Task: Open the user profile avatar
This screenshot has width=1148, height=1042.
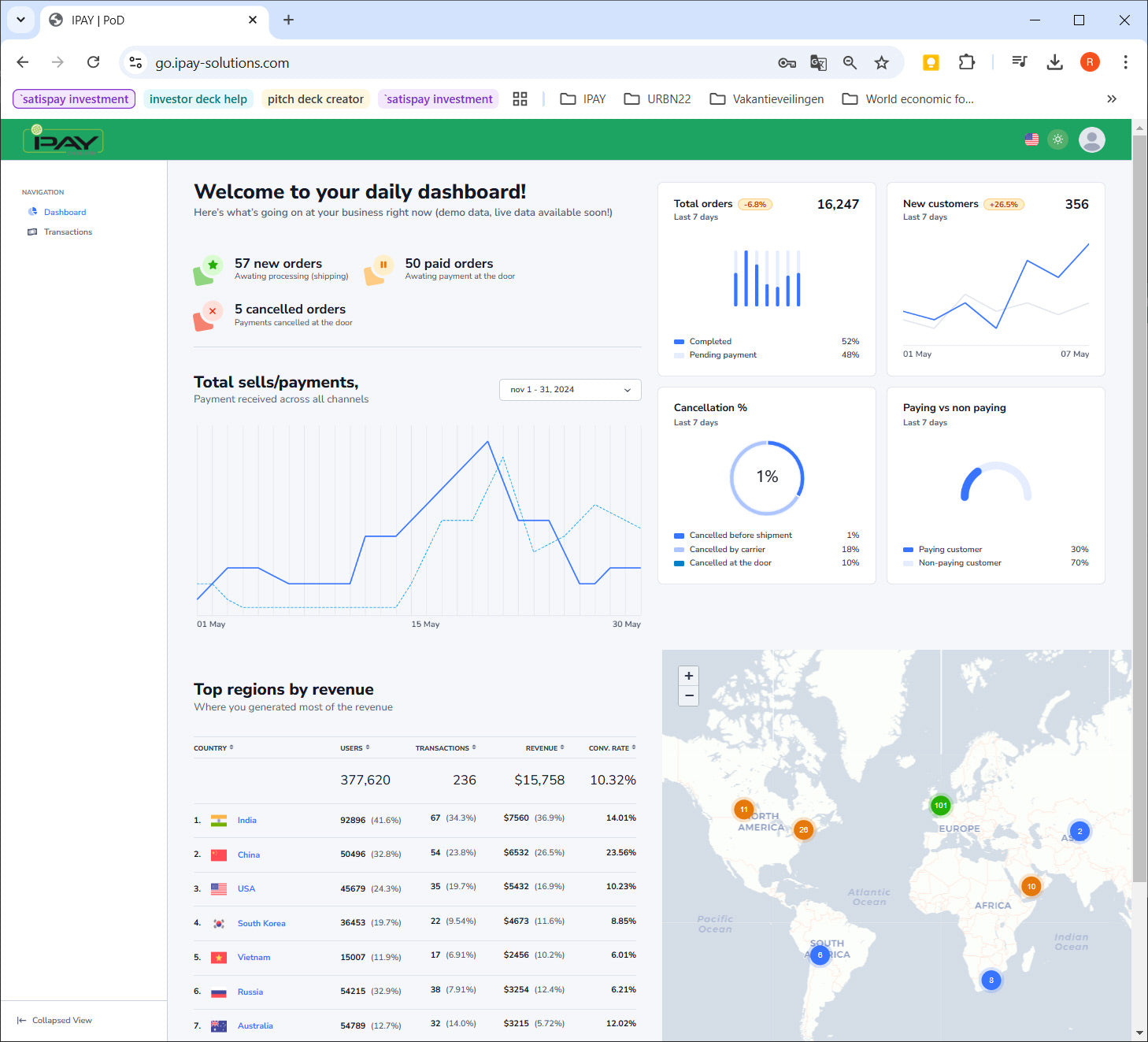Action: (x=1091, y=139)
